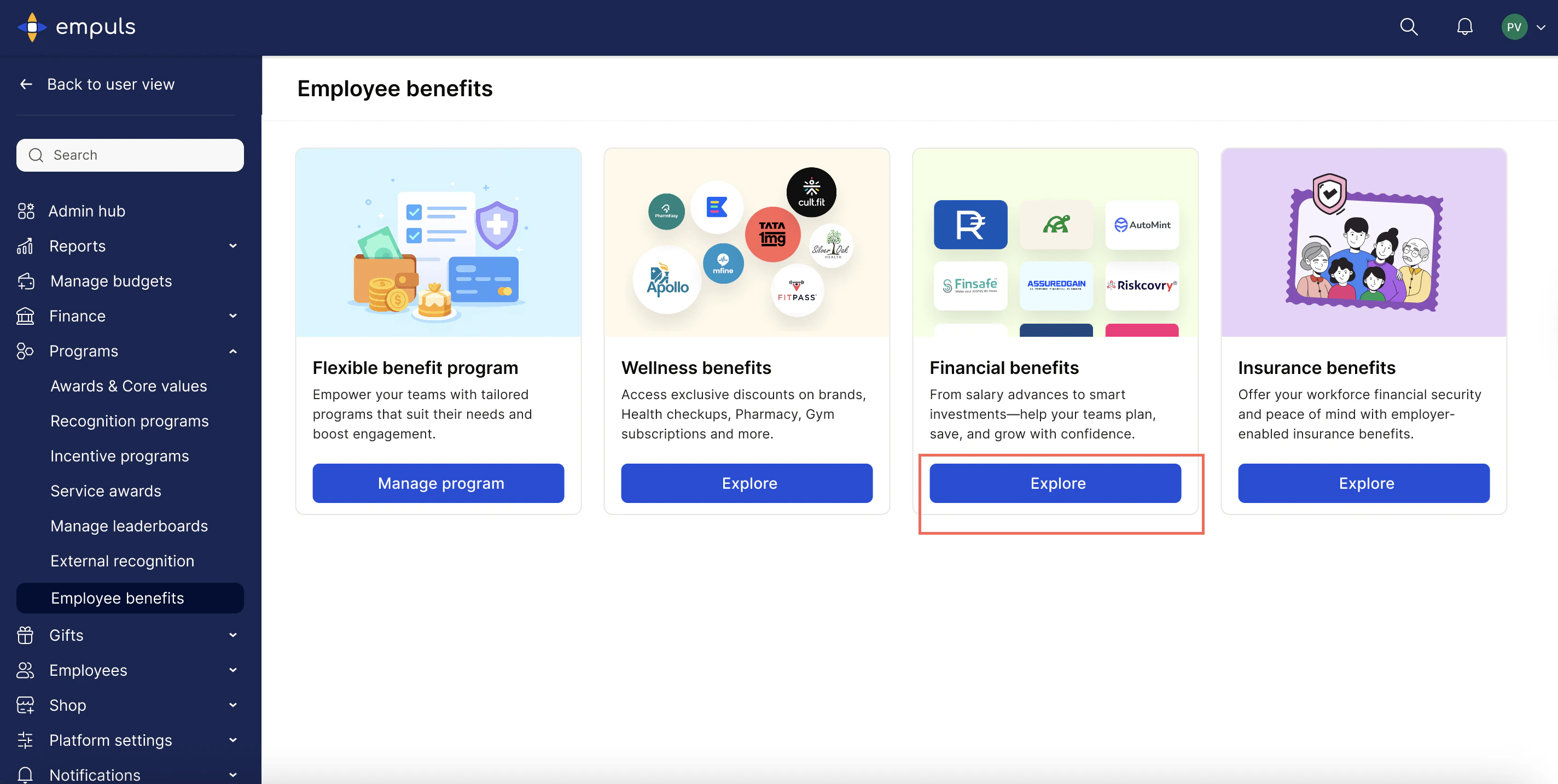Expand the sidebar Notifications chevron

click(233, 775)
